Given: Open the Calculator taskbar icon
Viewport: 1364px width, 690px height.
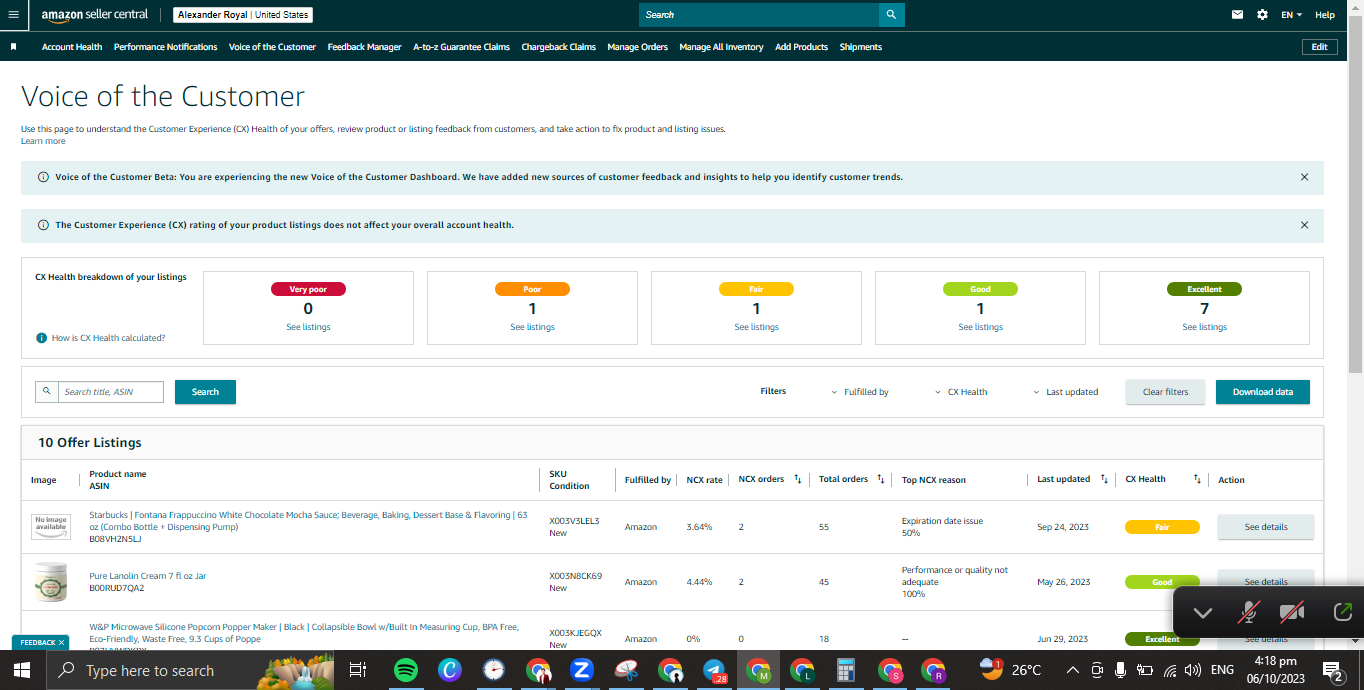Looking at the screenshot, I should pyautogui.click(x=846, y=670).
